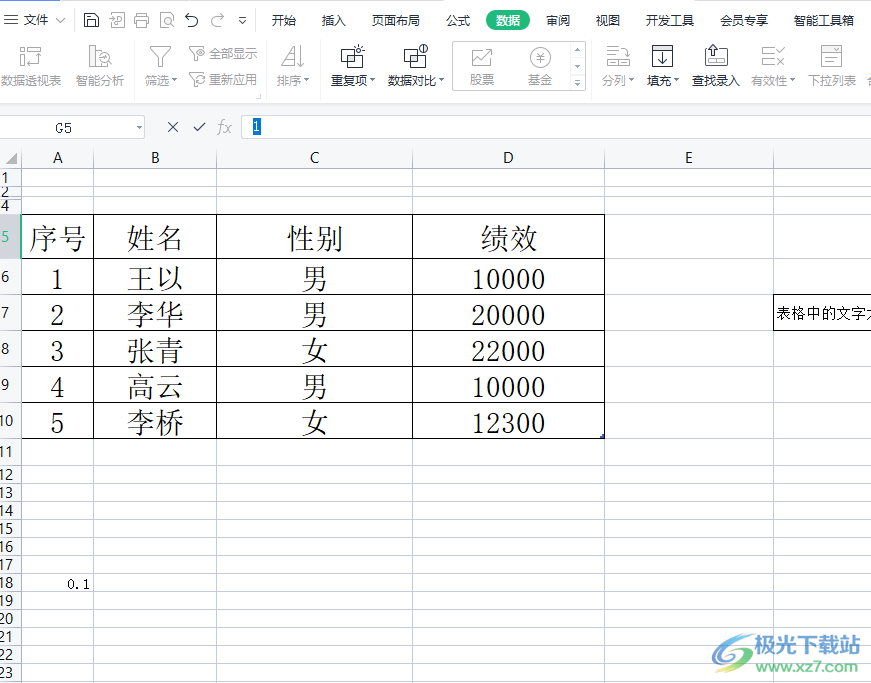Click the 重复项 duplicates icon

(x=352, y=57)
